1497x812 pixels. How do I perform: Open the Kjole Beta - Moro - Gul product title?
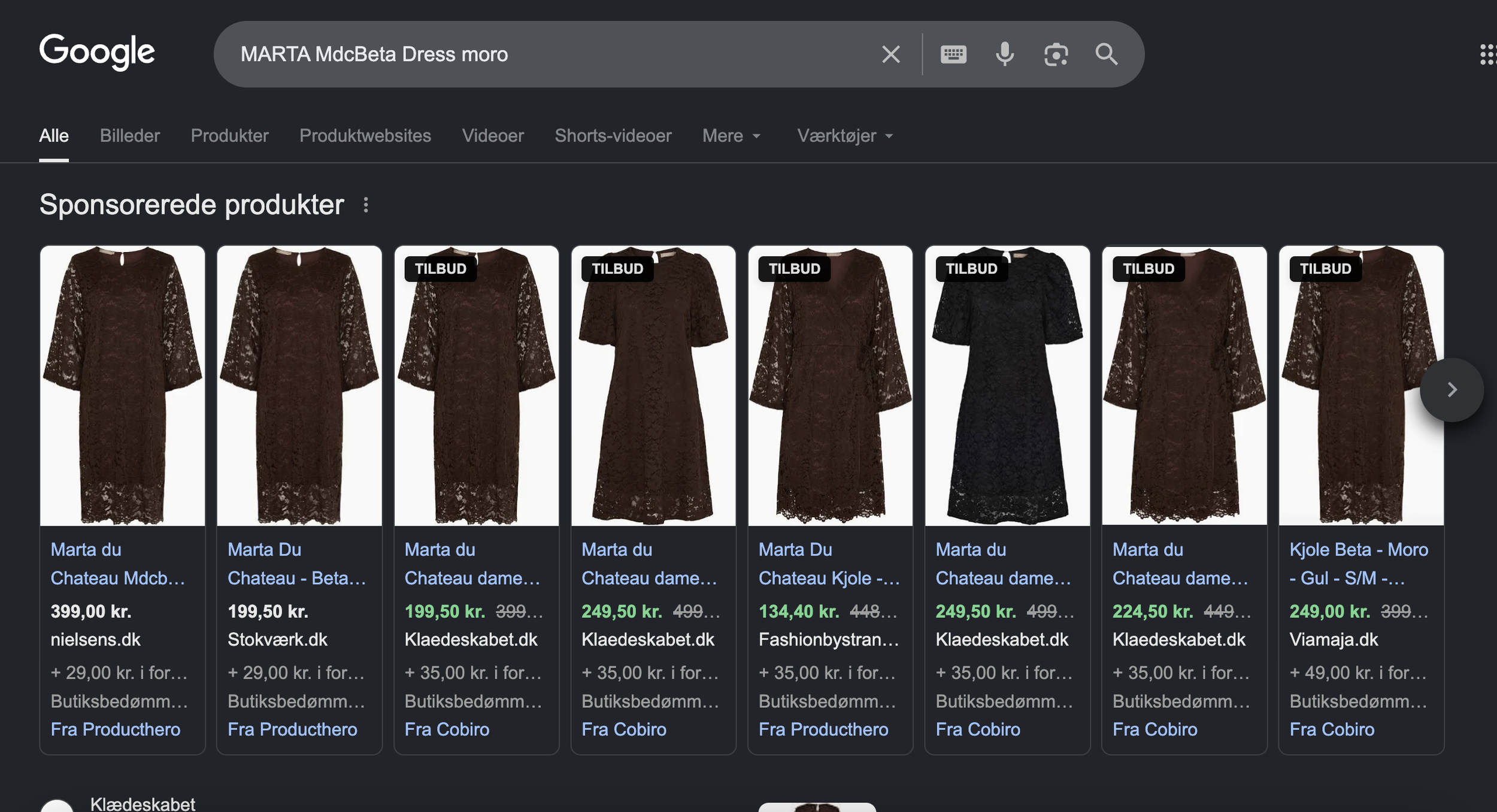click(1359, 564)
